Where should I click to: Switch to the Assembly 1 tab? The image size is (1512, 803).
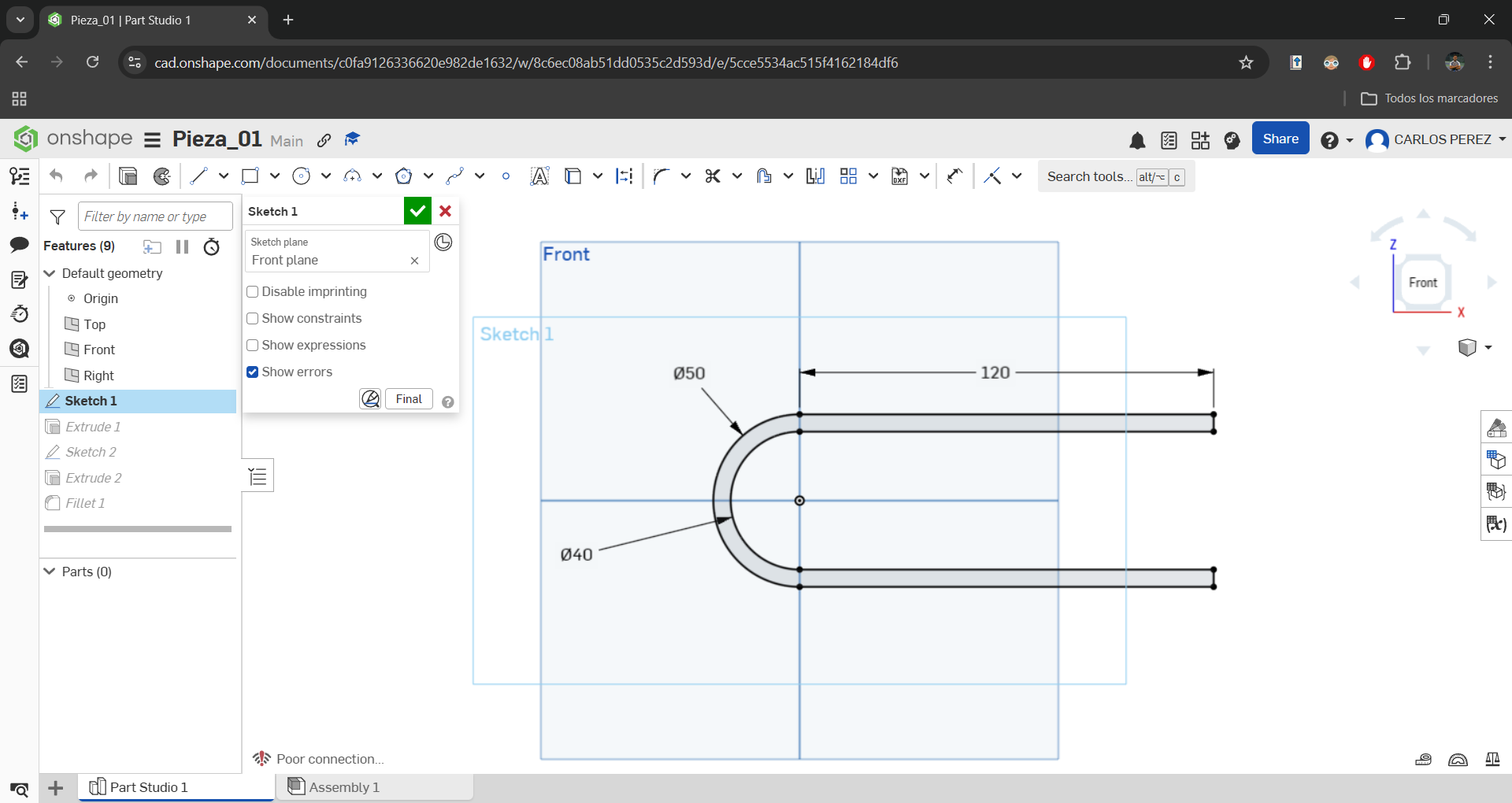click(x=343, y=786)
